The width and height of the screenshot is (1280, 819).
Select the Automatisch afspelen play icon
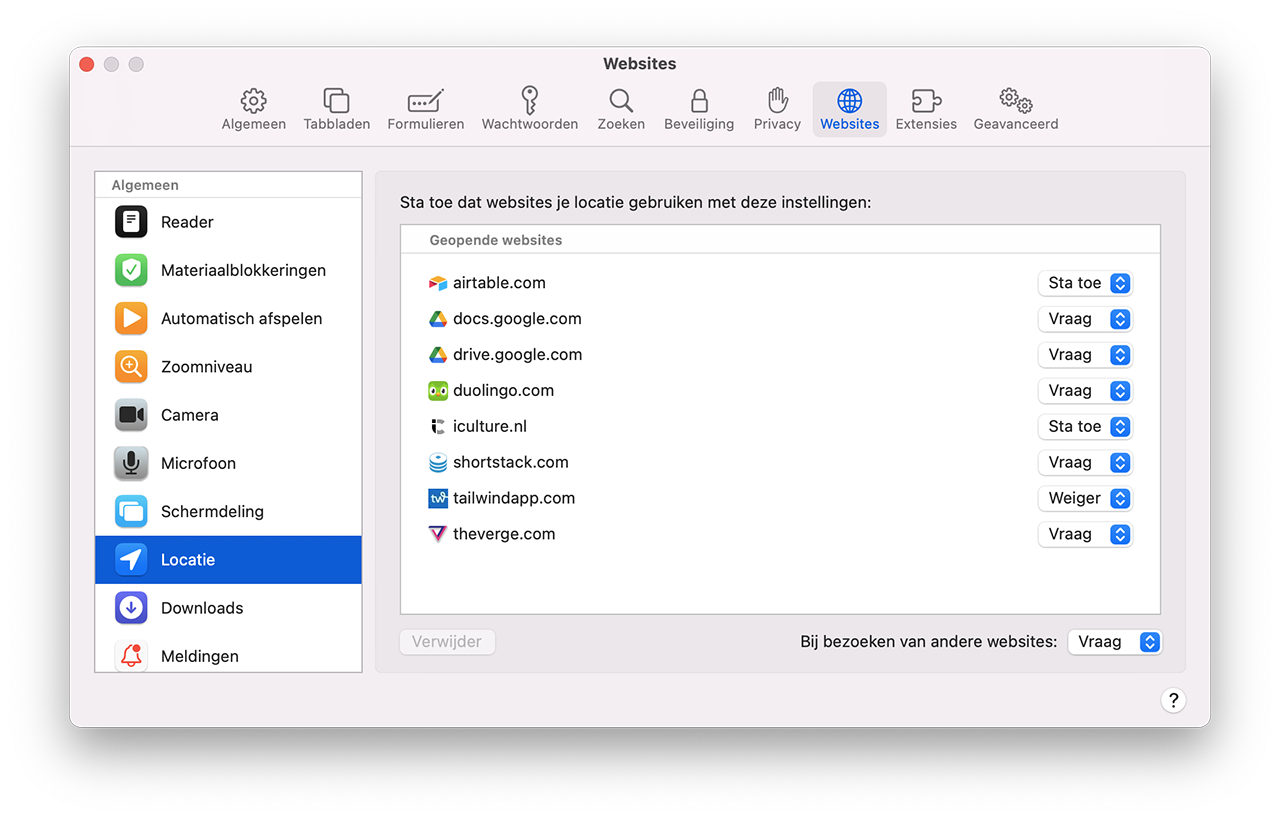[x=131, y=318]
